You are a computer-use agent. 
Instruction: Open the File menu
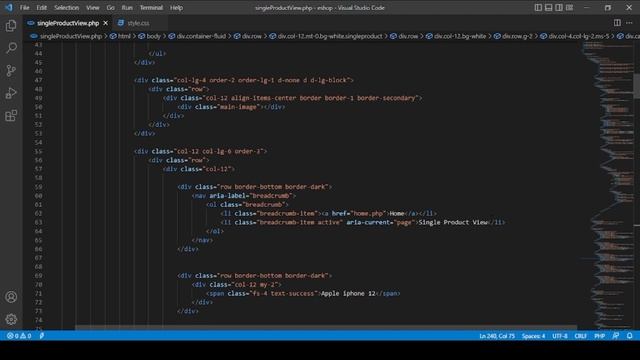tap(24, 8)
